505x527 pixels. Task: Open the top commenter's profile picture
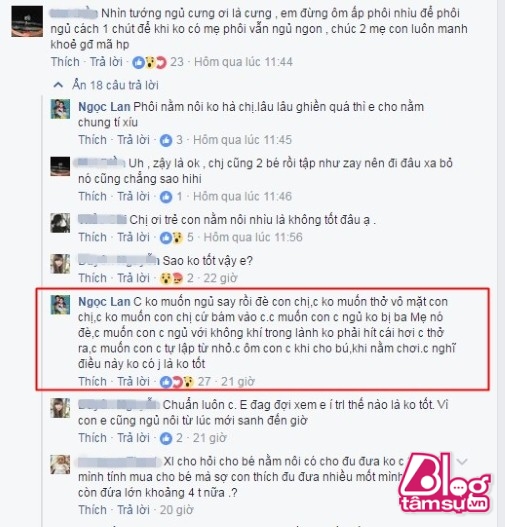tap(27, 21)
